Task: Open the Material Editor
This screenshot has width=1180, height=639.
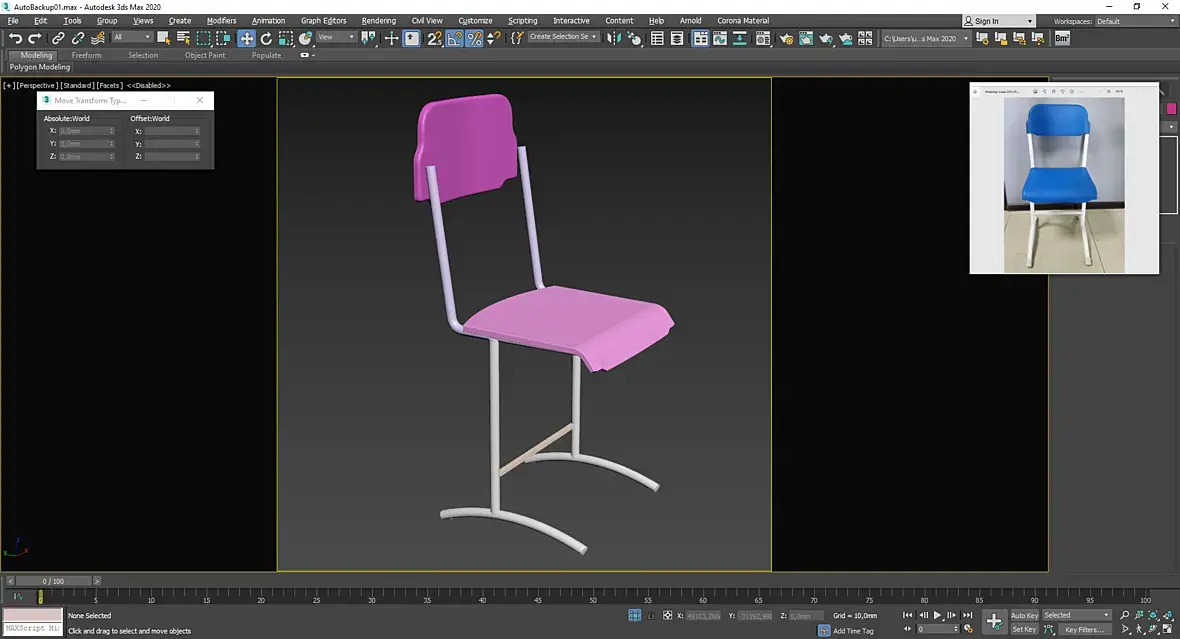Action: coord(763,38)
